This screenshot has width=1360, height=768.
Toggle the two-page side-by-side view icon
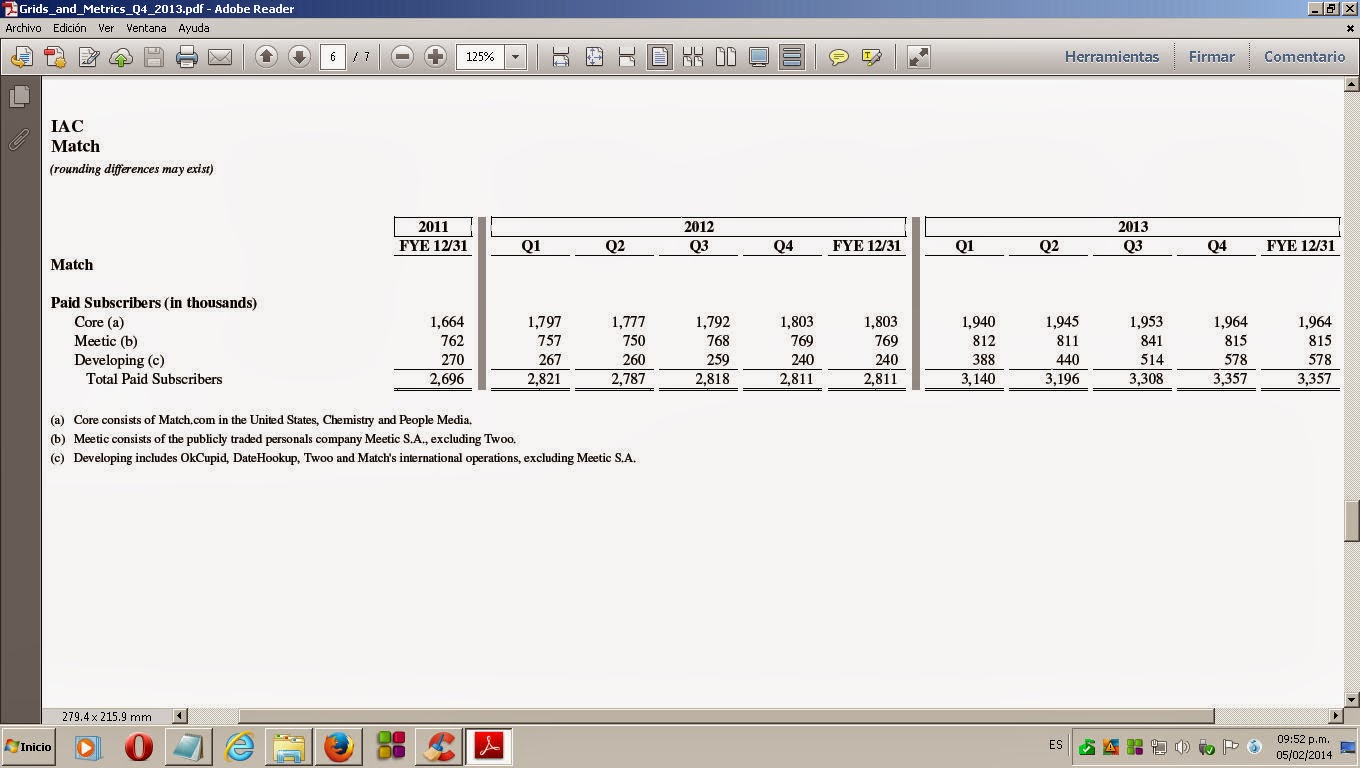click(x=726, y=57)
